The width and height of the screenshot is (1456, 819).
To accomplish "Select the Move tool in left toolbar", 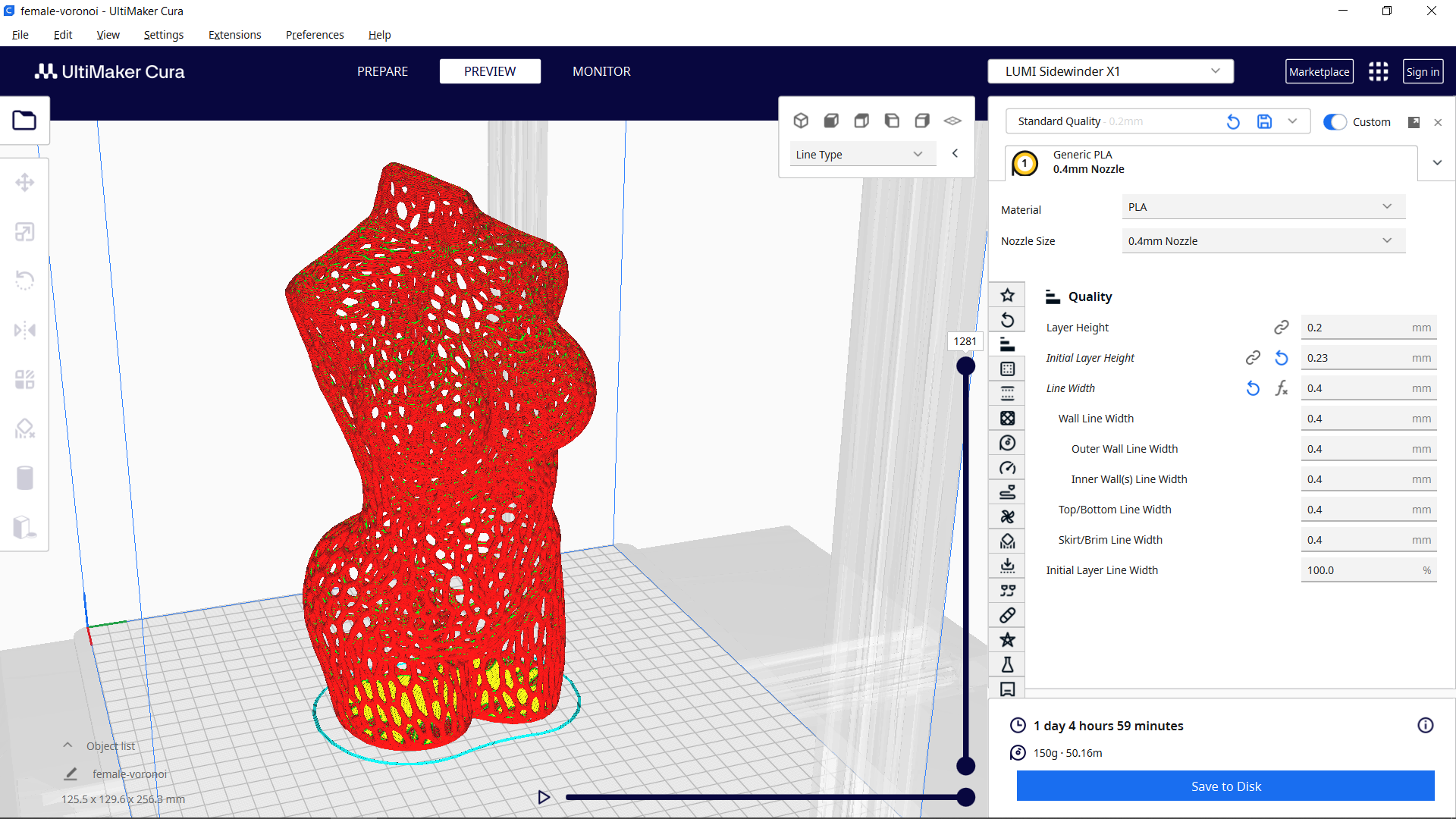I will tap(25, 182).
